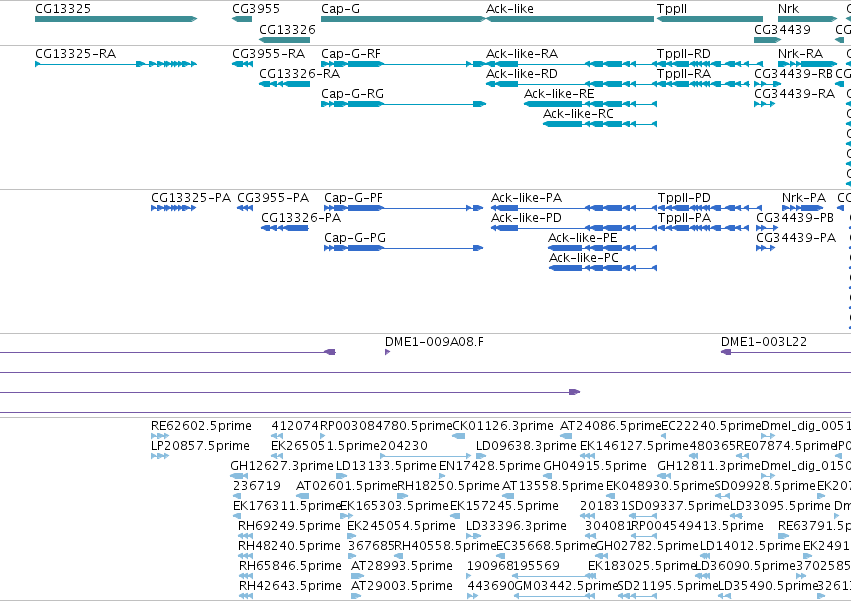The image size is (851, 601).
Task: Select the RE62602.5prime EST label
Action: point(201,426)
